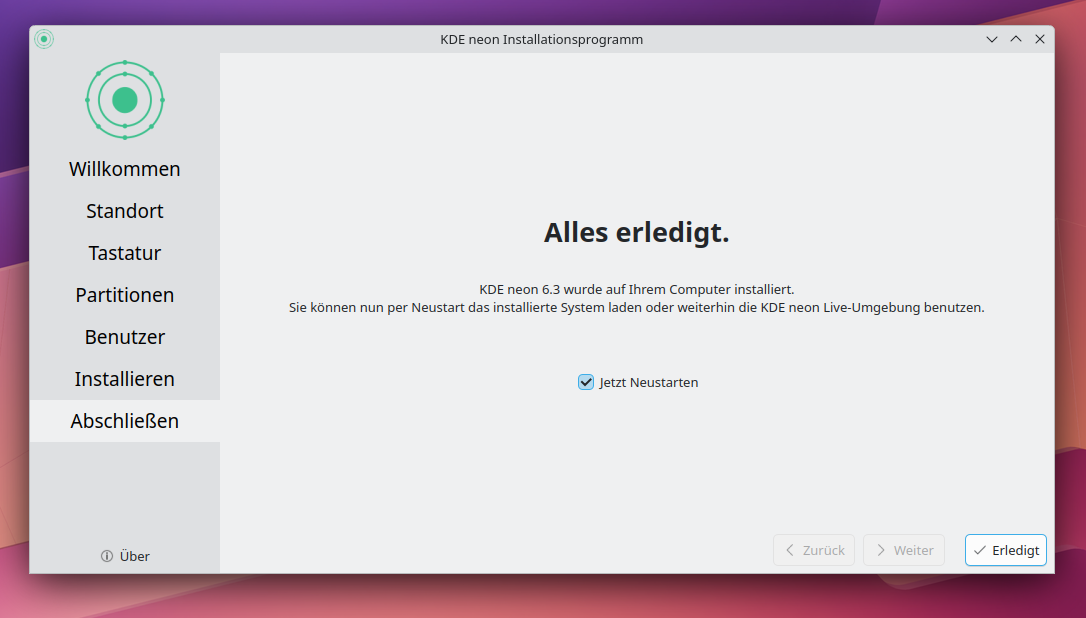The image size is (1086, 618).
Task: Maximize the installer window
Action: coord(1016,39)
